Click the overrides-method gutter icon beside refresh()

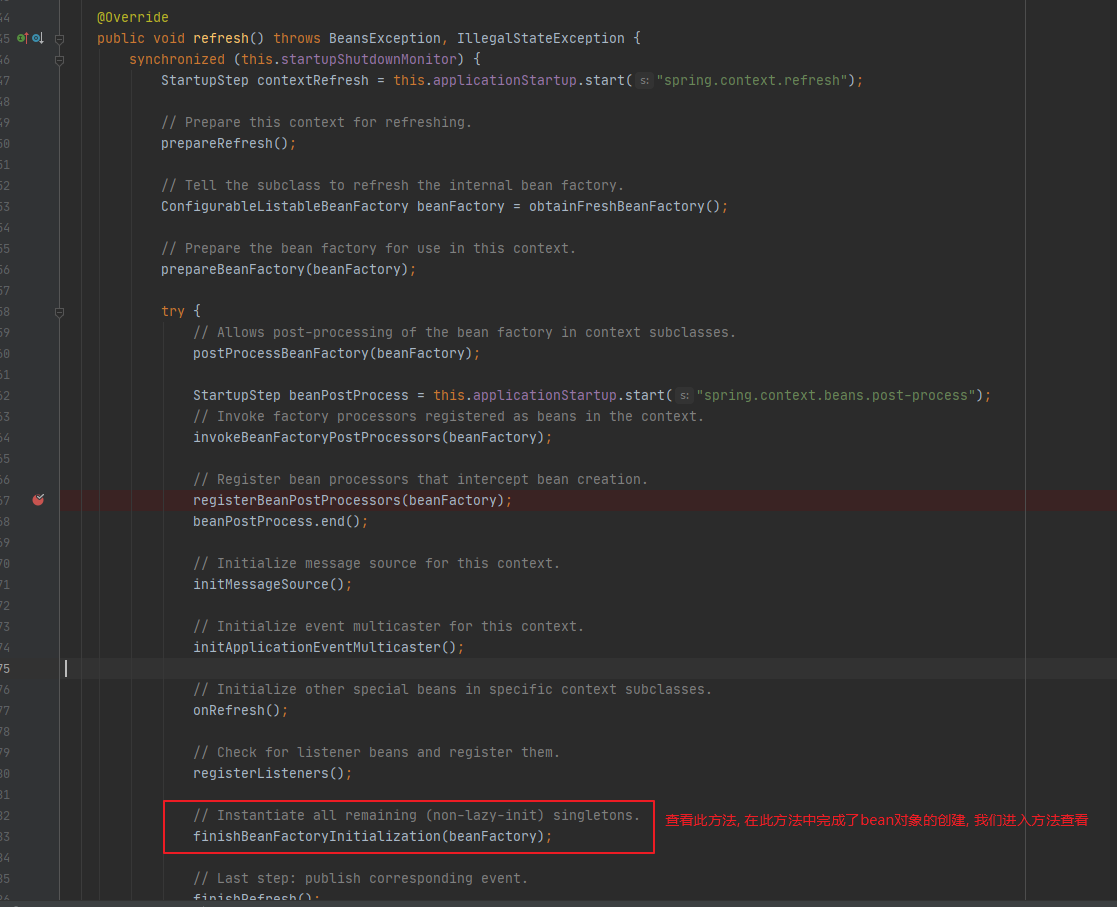coord(22,38)
